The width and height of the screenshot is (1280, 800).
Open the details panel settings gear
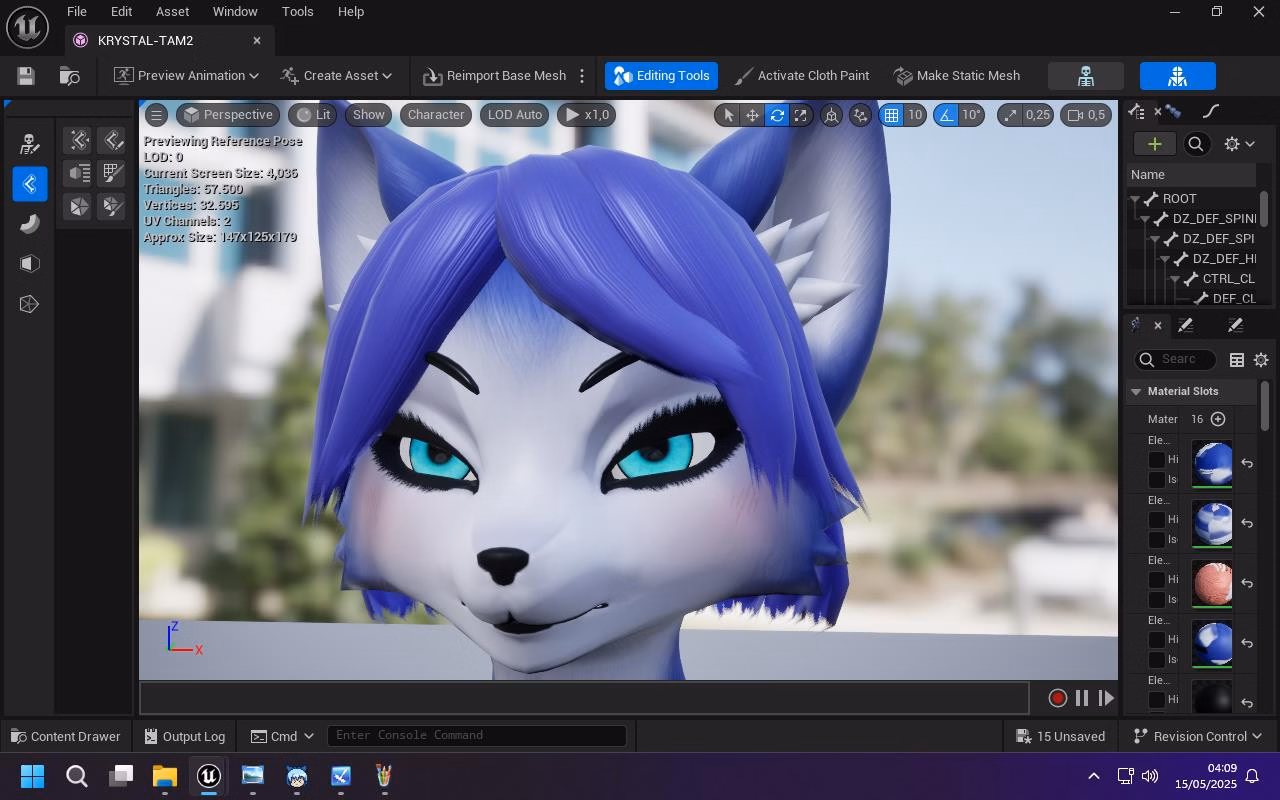1261,360
